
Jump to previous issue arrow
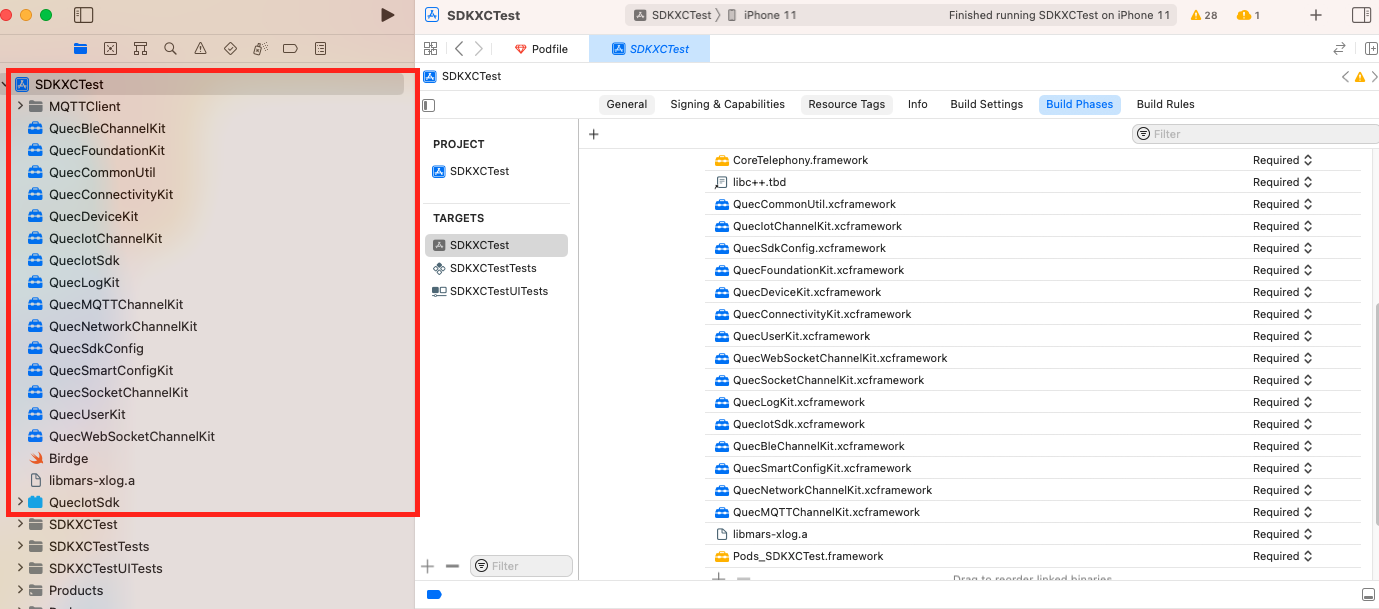coord(1346,76)
